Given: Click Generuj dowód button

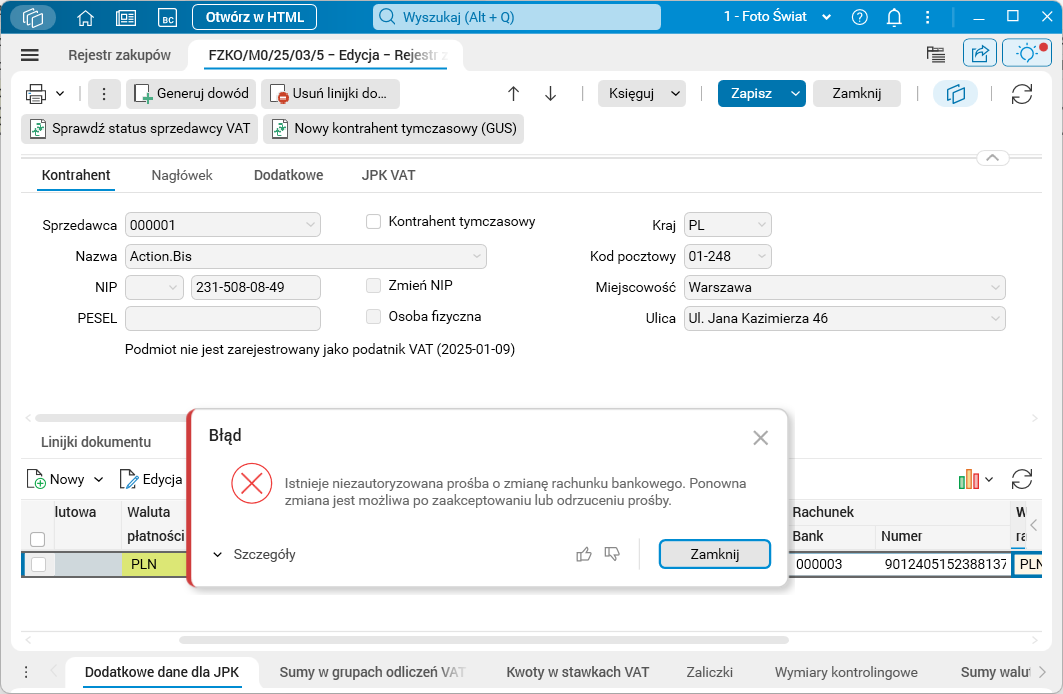Looking at the screenshot, I should point(191,94).
